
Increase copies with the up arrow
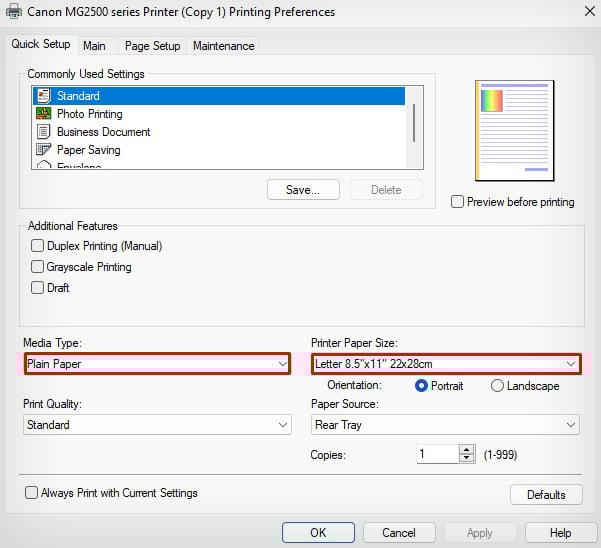tap(466, 450)
